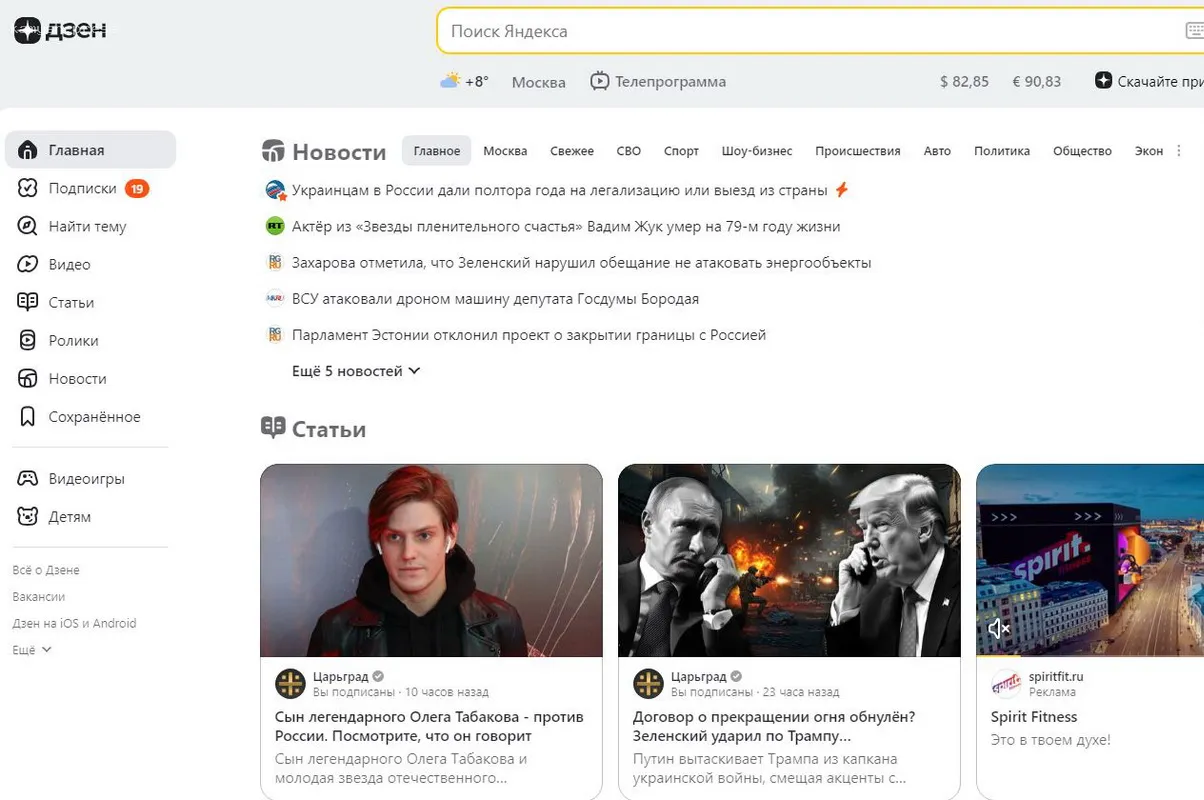Image resolution: width=1204 pixels, height=800 pixels.
Task: Read the news about Парламент Эстонии
Action: [528, 335]
